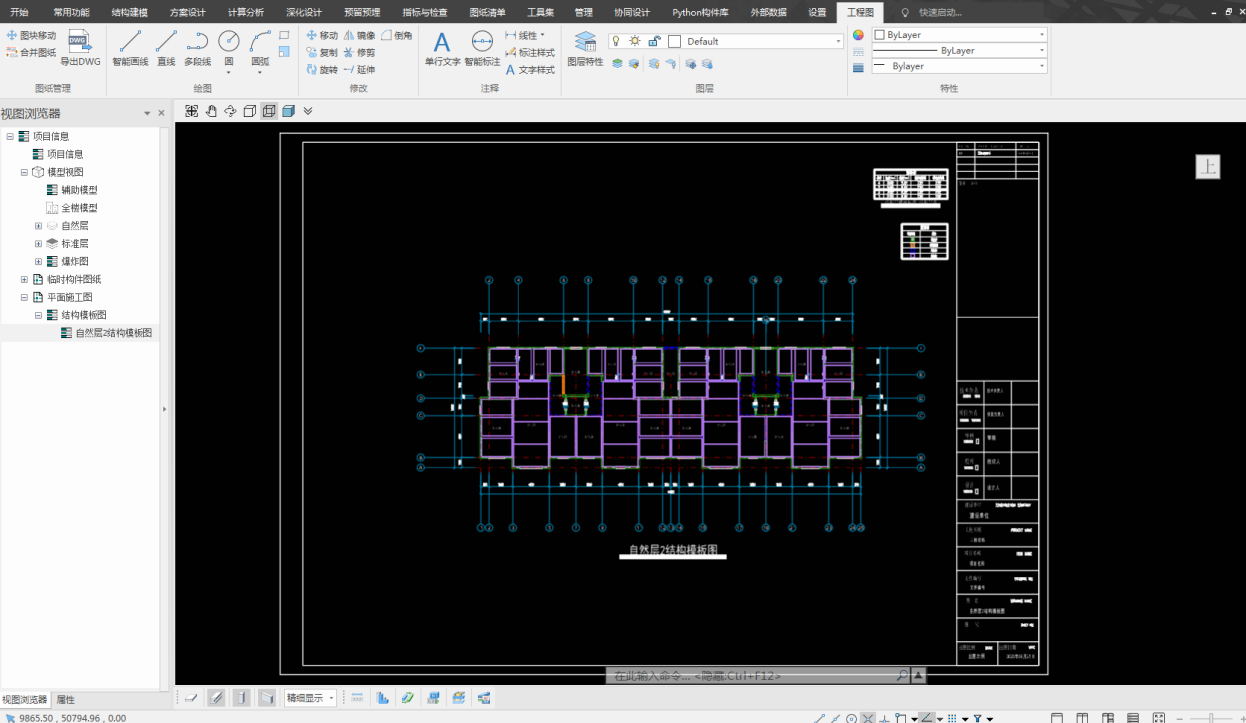1246x723 pixels.
Task: Click the 镜像 mirror tool
Action: click(360, 35)
